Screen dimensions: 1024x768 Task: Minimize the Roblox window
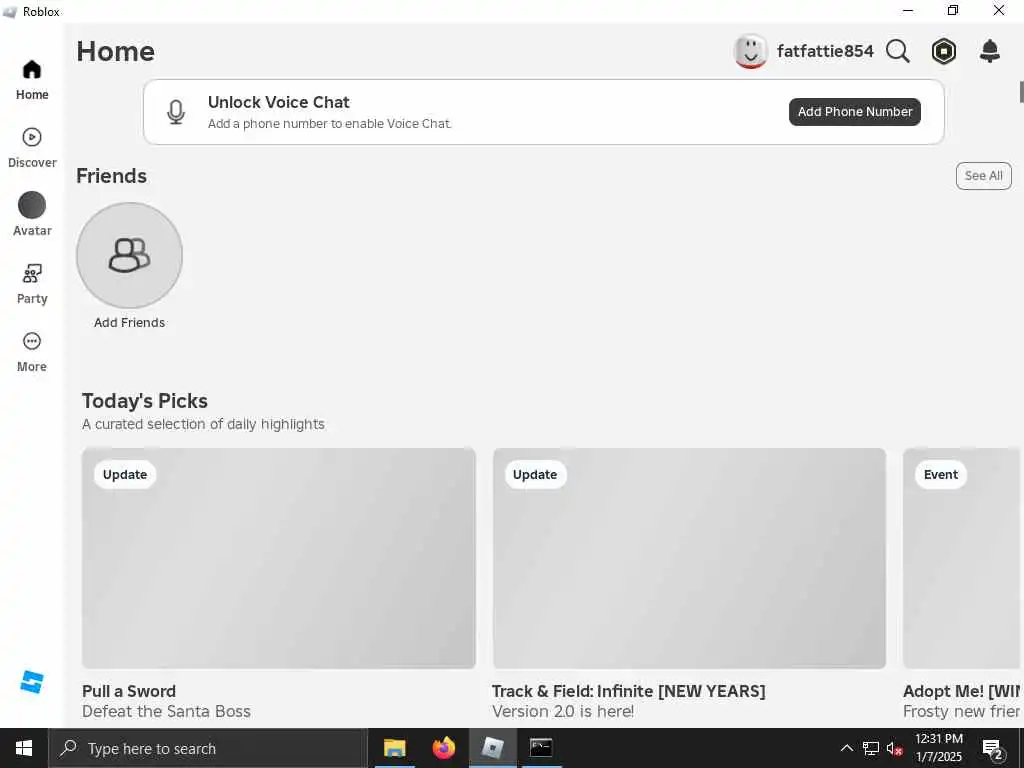coord(908,10)
